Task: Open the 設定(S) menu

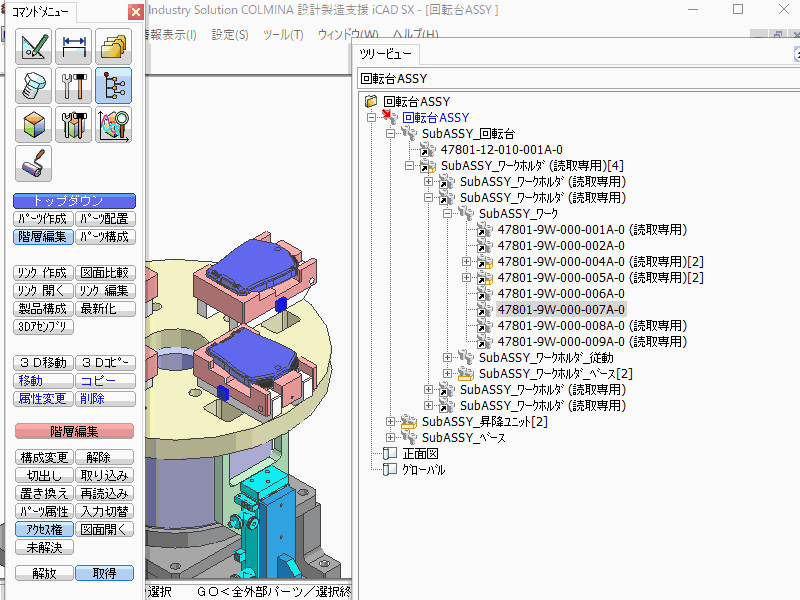Action: [x=229, y=35]
